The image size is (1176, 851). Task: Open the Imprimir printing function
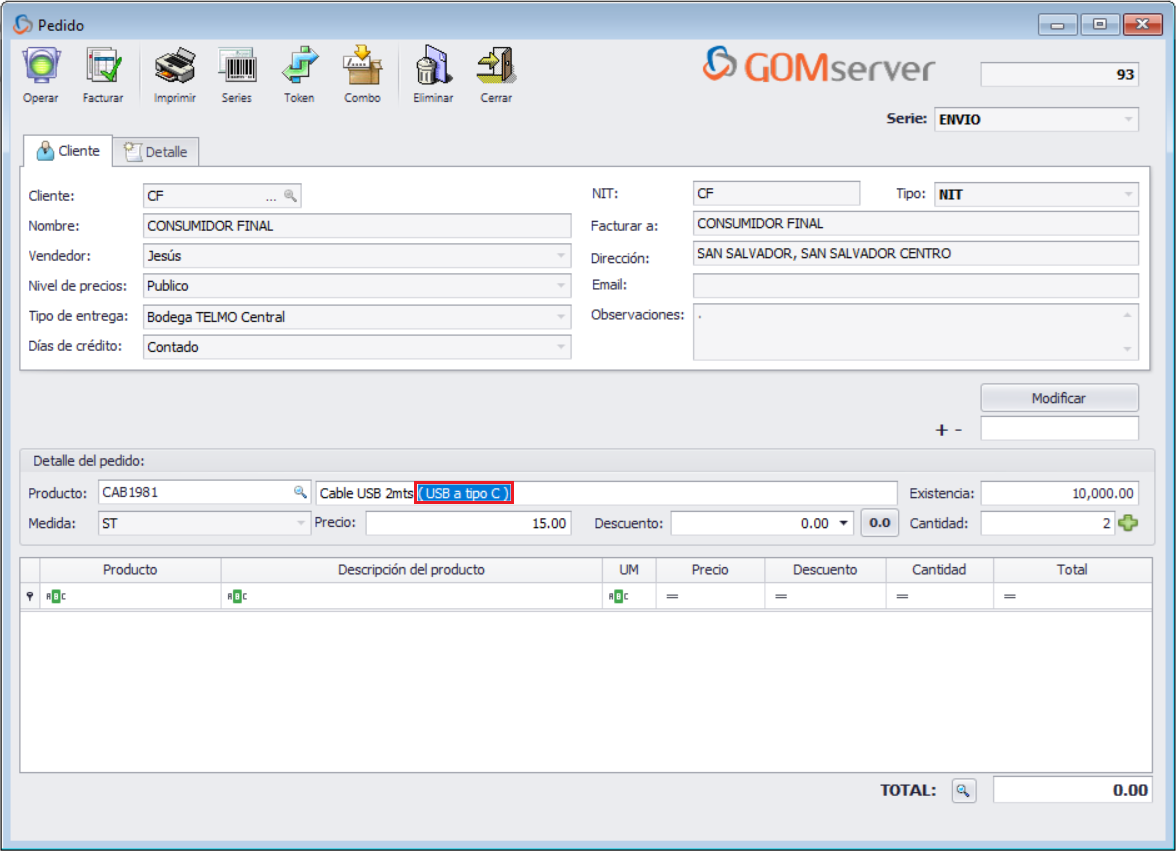173,66
